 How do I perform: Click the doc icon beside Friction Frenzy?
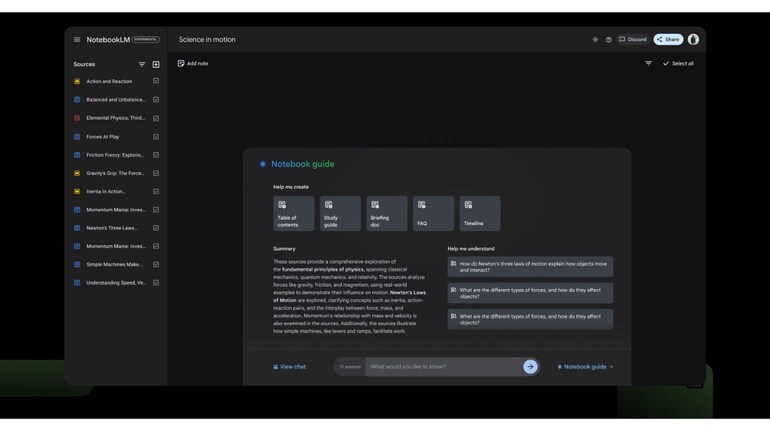(x=77, y=155)
